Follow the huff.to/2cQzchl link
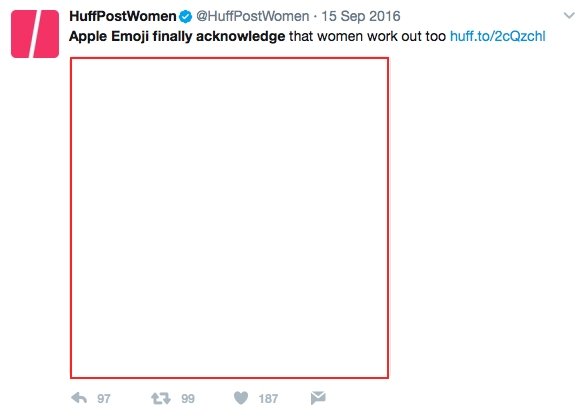 (498, 36)
